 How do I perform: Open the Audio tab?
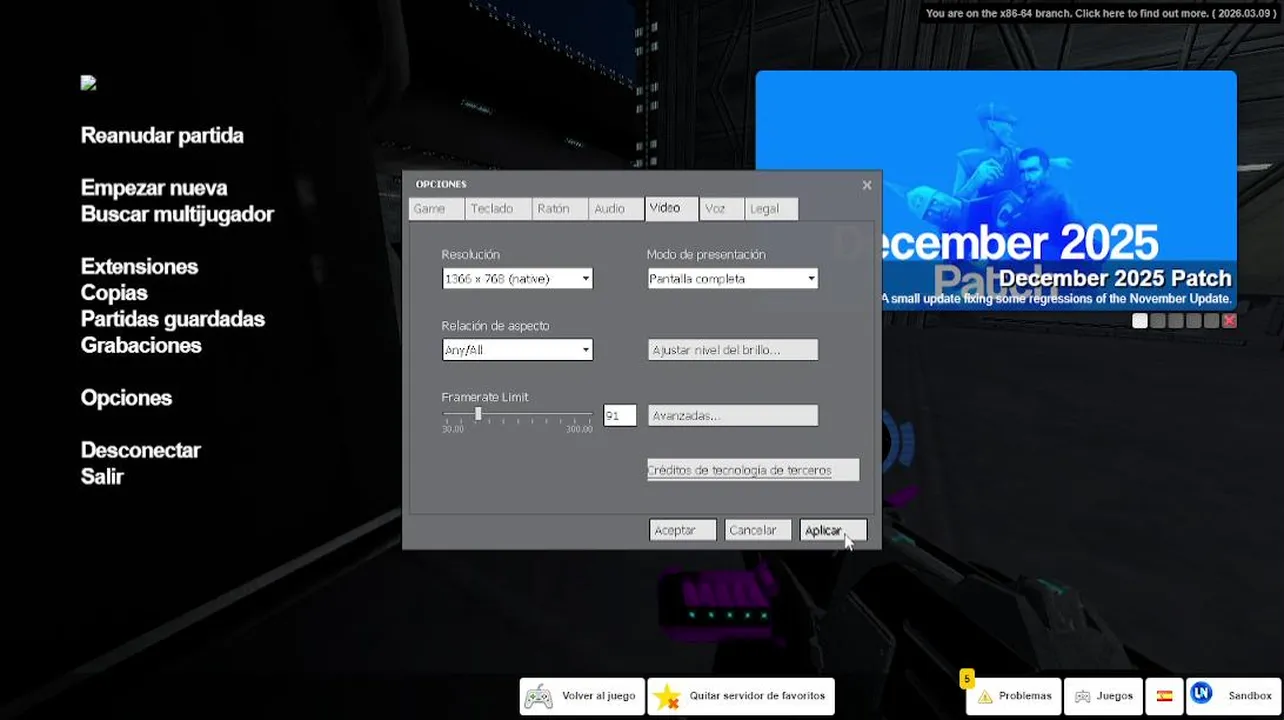click(616, 209)
